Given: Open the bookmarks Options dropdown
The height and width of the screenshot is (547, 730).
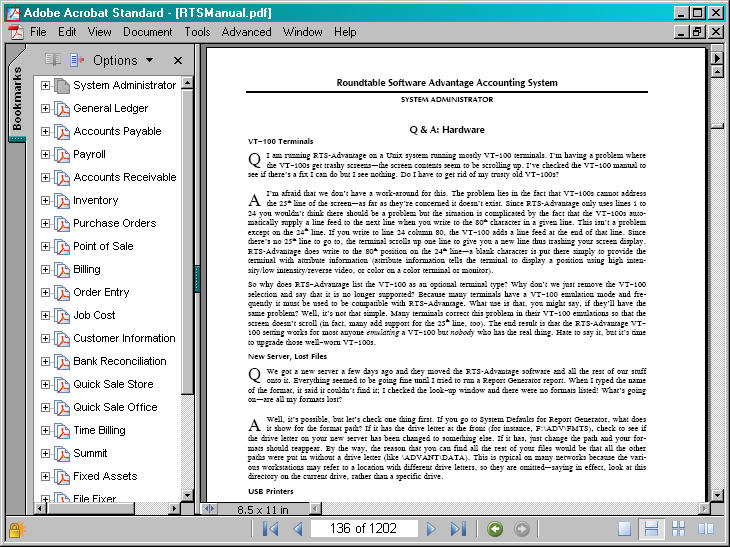Looking at the screenshot, I should (122, 61).
